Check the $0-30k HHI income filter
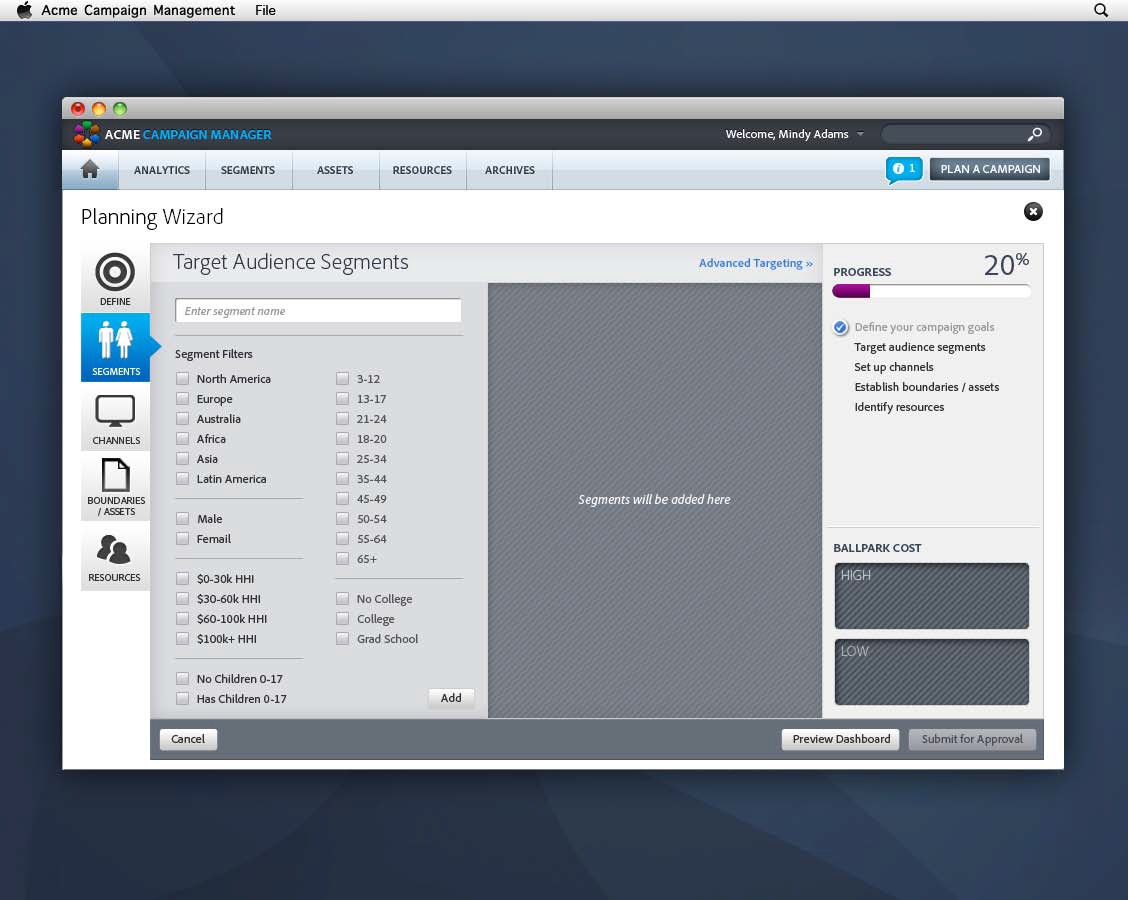The width and height of the screenshot is (1128, 900). [x=183, y=578]
